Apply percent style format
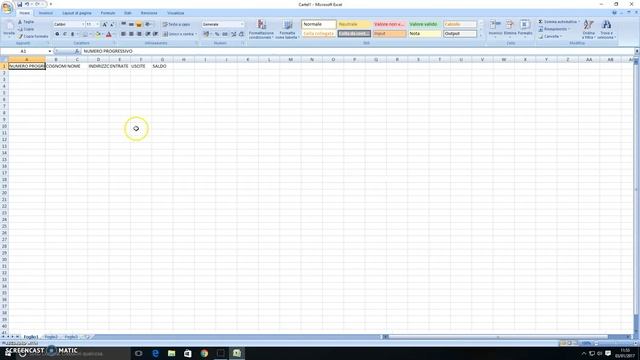This screenshot has width=640, height=360. point(217,34)
